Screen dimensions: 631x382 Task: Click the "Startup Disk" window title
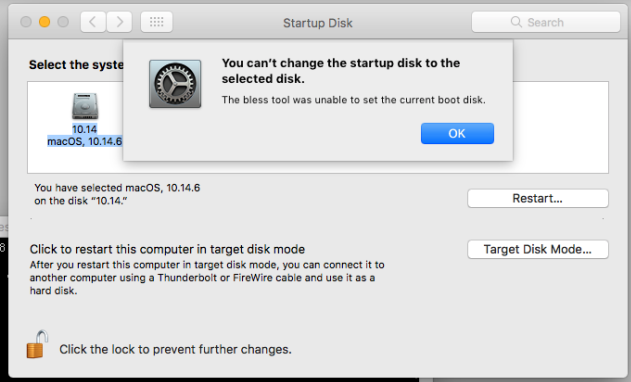point(318,23)
